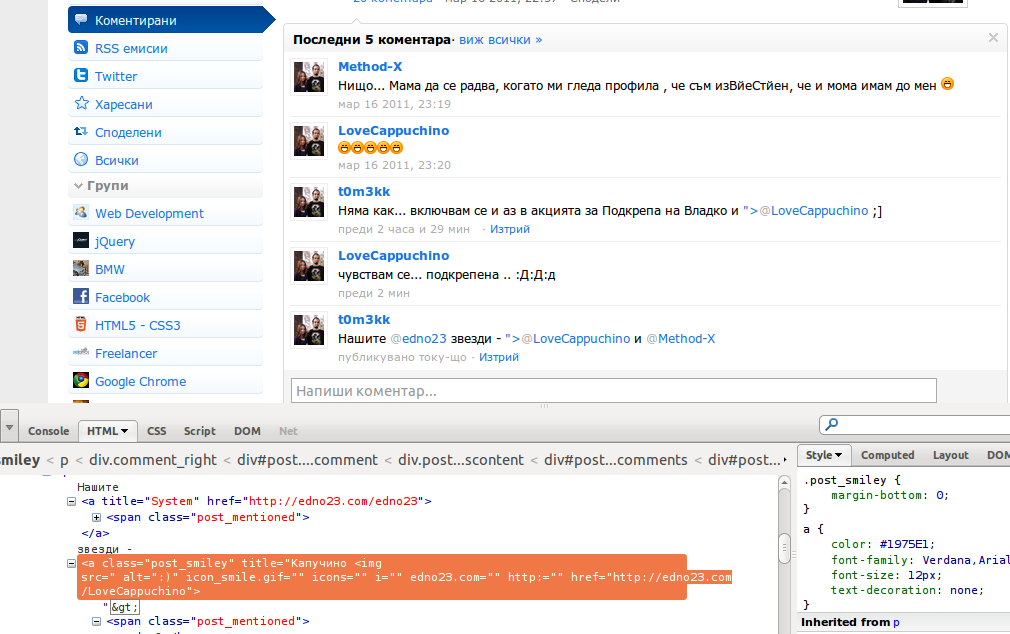Click the Freelancer group icon
This screenshot has height=634, width=1010.
pos(81,352)
